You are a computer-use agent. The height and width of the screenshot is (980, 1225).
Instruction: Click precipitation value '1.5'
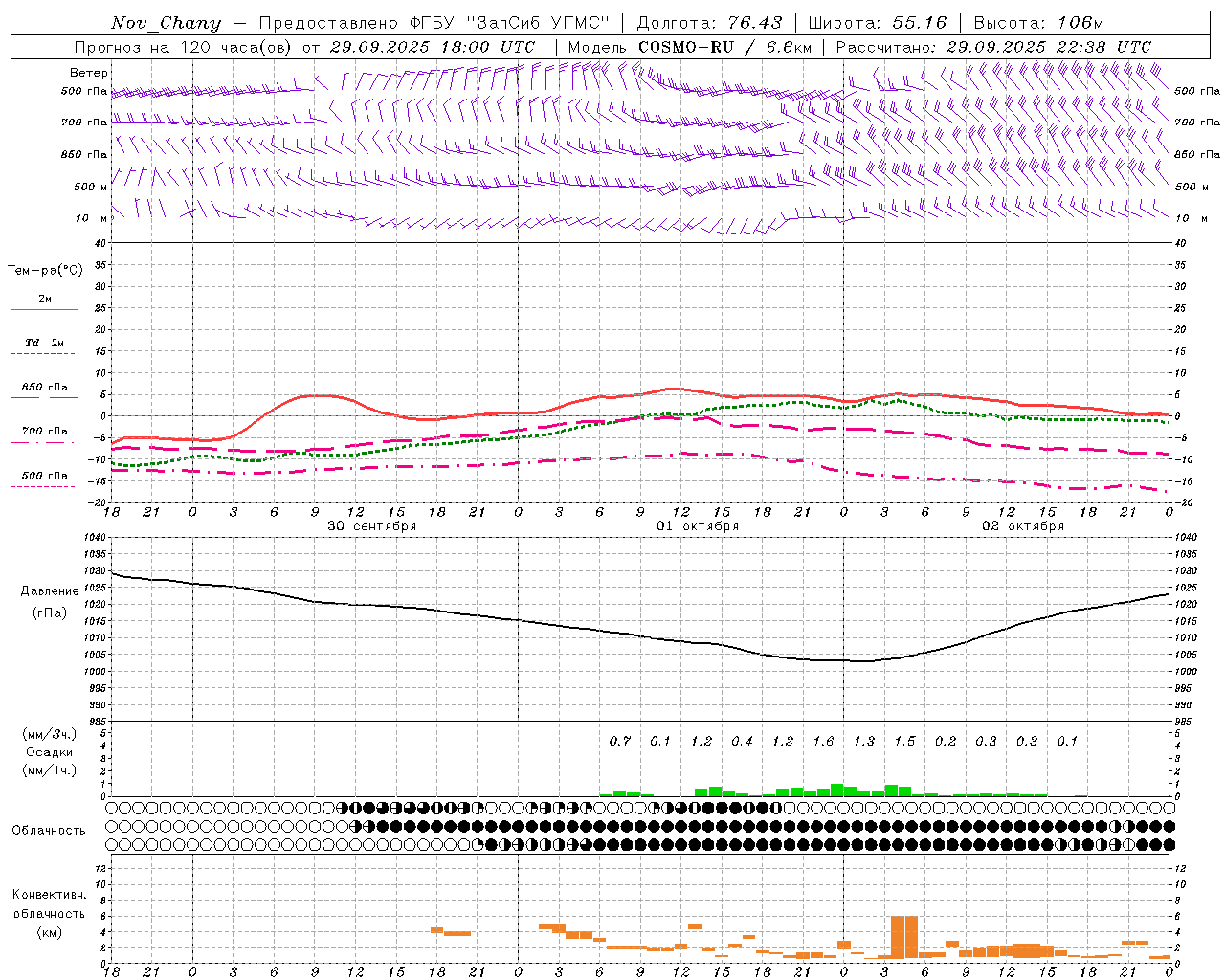904,742
